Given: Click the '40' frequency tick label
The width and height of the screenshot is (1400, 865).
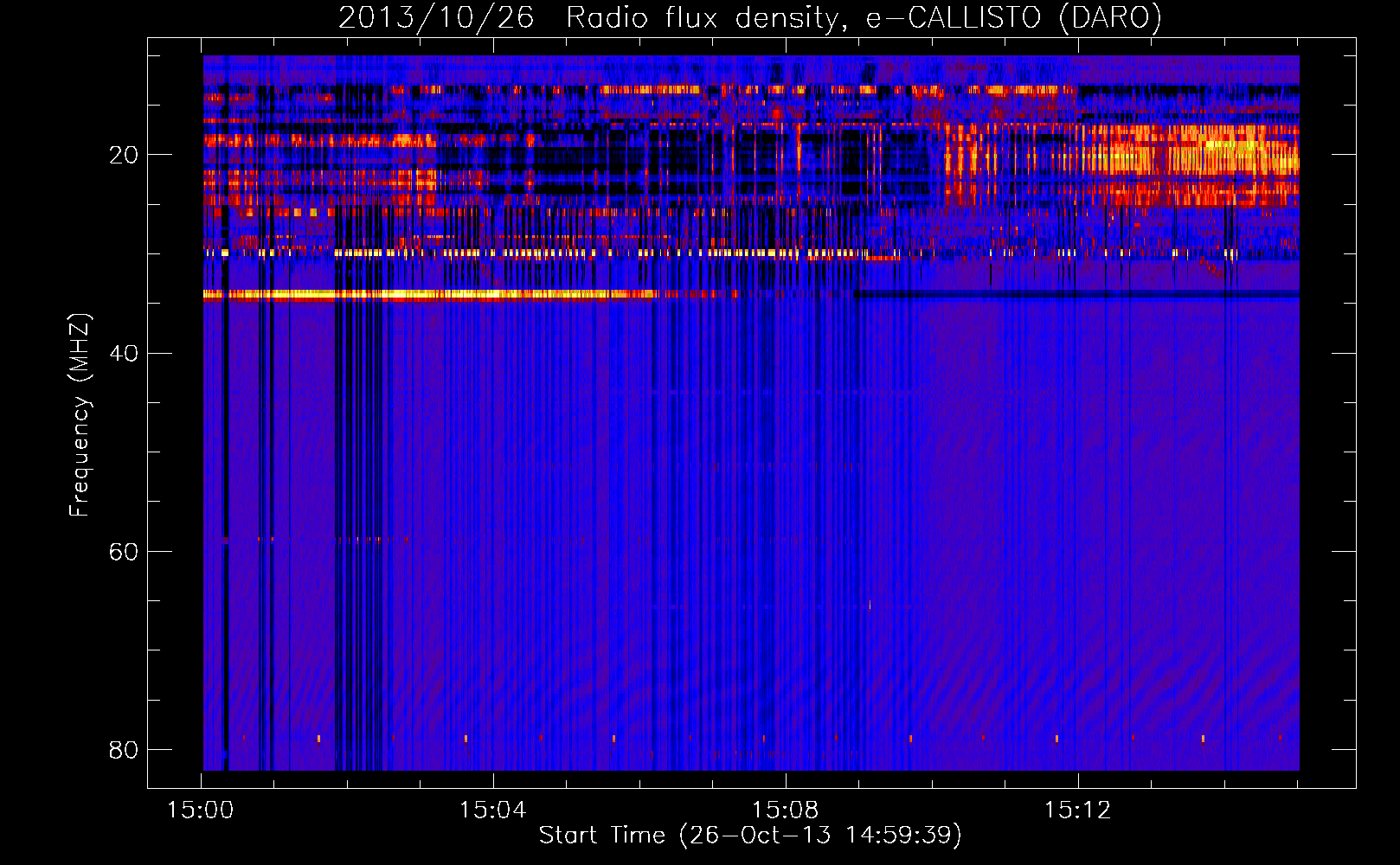Looking at the screenshot, I should coord(124,353).
